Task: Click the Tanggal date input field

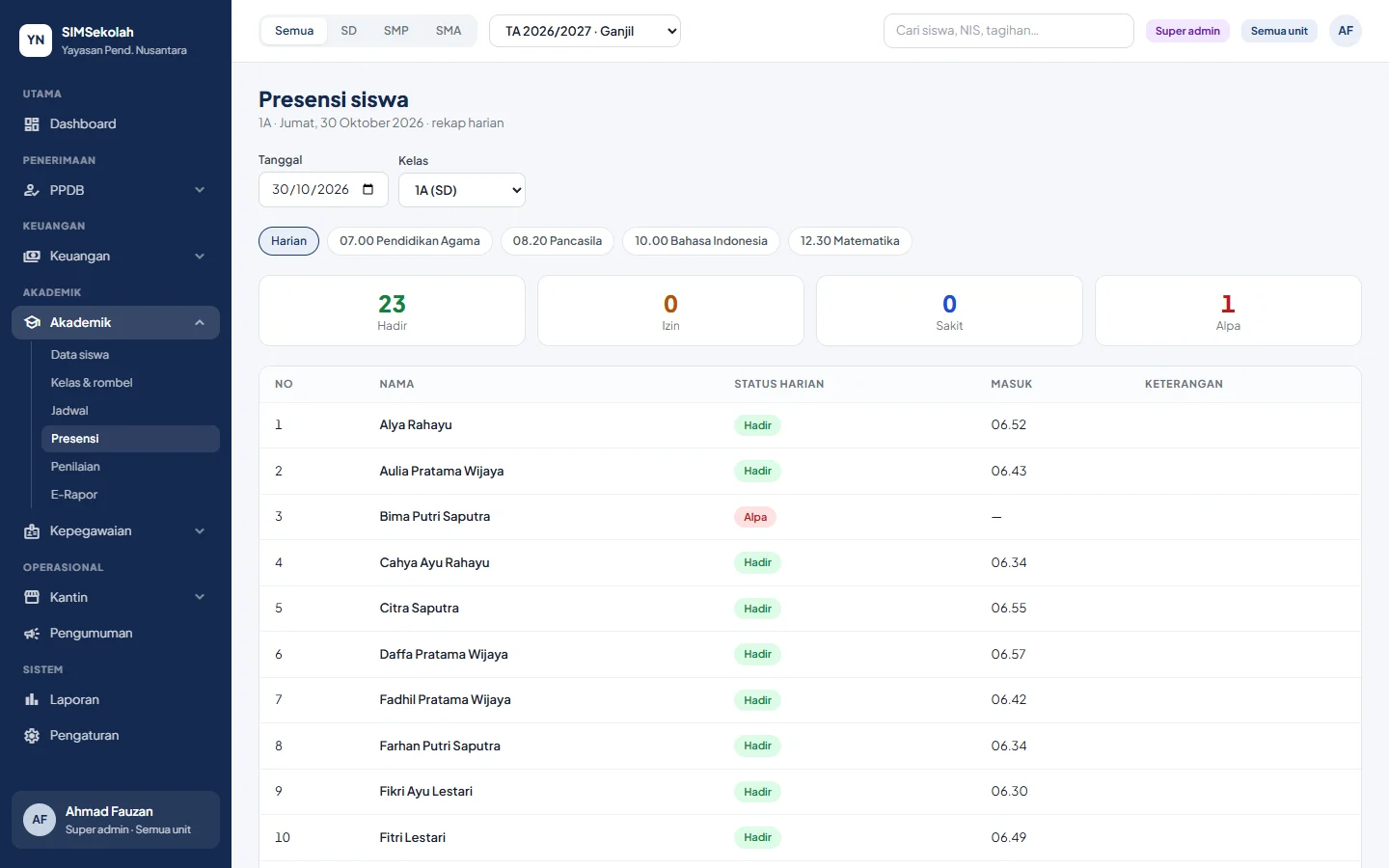Action: (323, 190)
